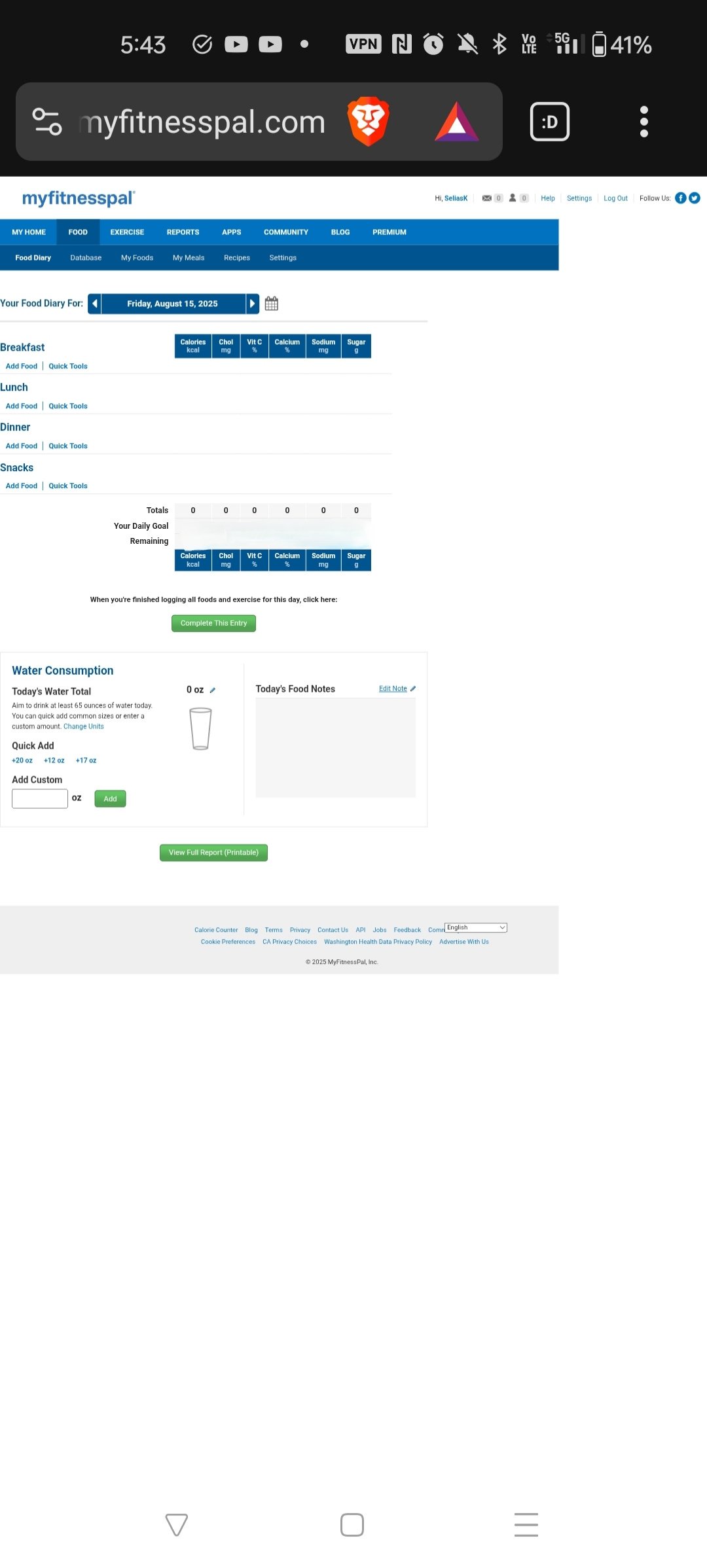Viewport: 707px width, 1568px height.
Task: Open Cookie Preferences footer link
Action: point(228,942)
